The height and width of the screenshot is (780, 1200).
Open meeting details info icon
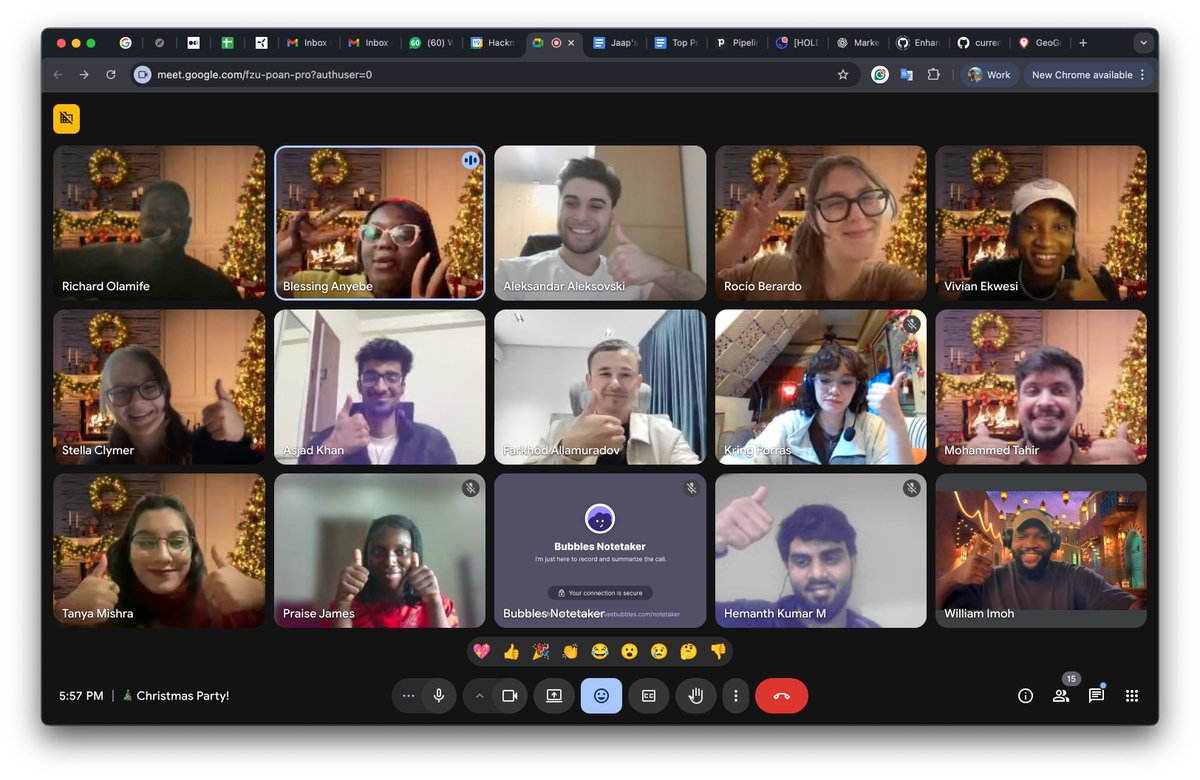(1025, 696)
